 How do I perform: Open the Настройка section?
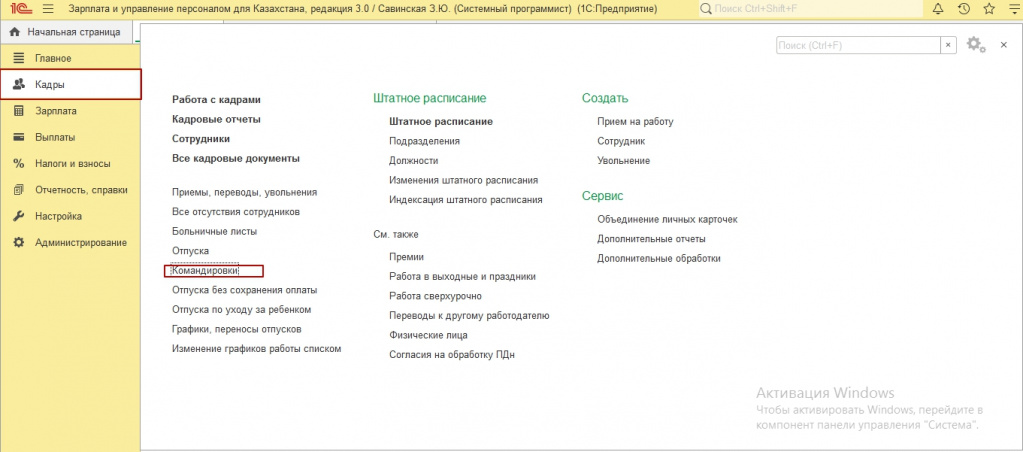click(70, 216)
